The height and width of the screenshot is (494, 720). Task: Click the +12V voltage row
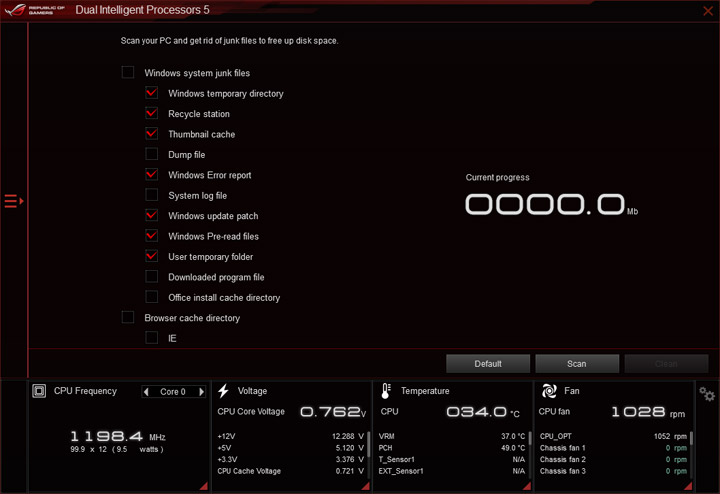(x=291, y=436)
